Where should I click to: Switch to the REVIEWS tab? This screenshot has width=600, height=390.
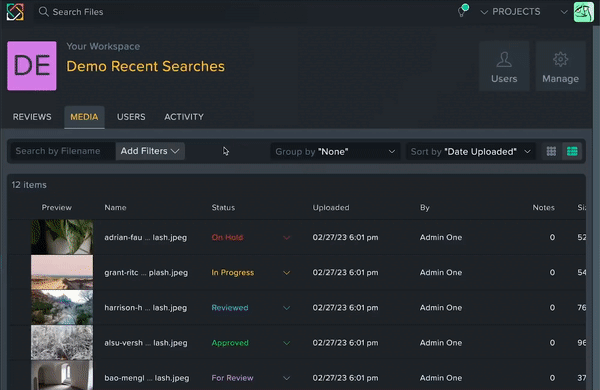(32, 117)
